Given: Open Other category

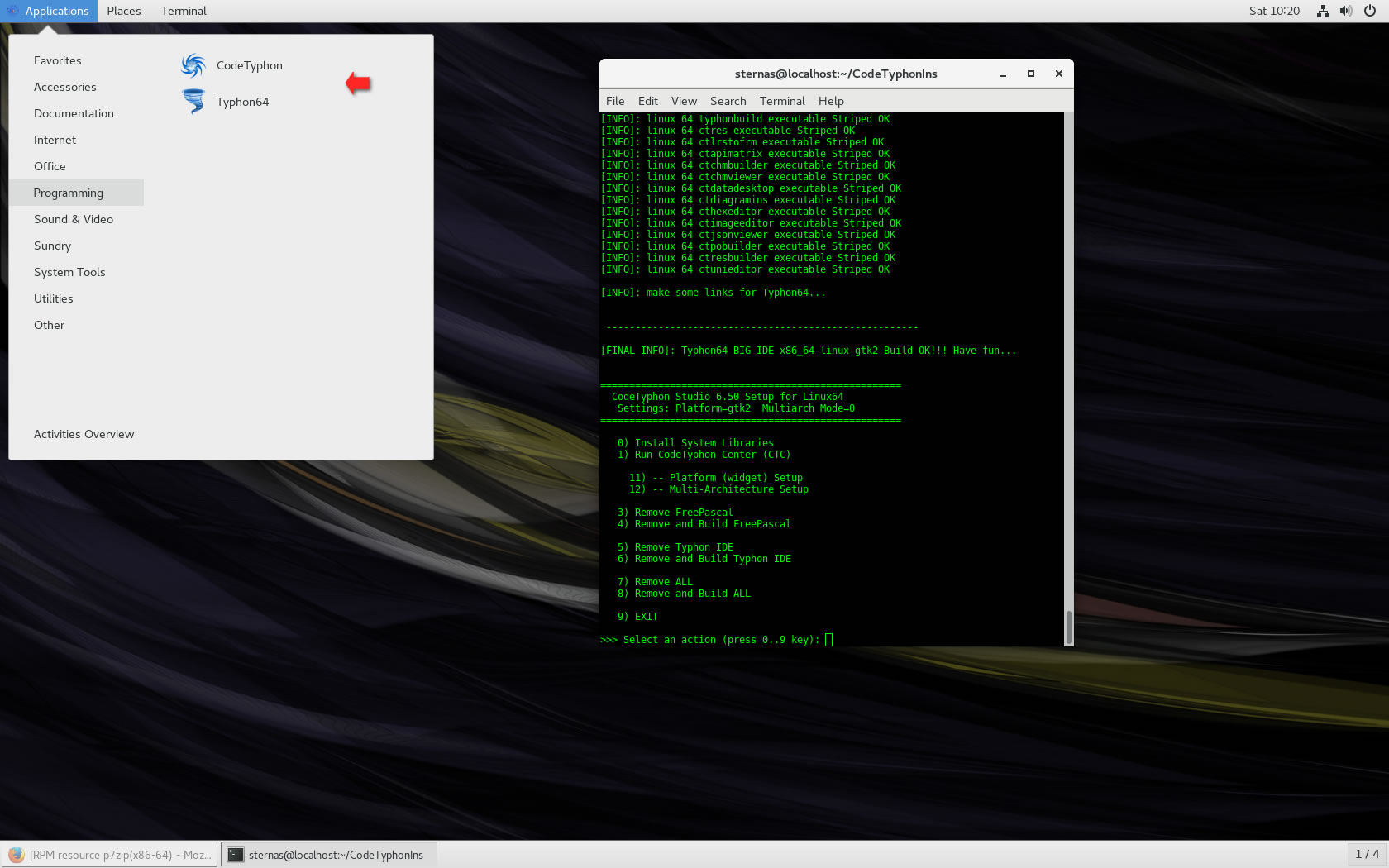Looking at the screenshot, I should pyautogui.click(x=76, y=325).
